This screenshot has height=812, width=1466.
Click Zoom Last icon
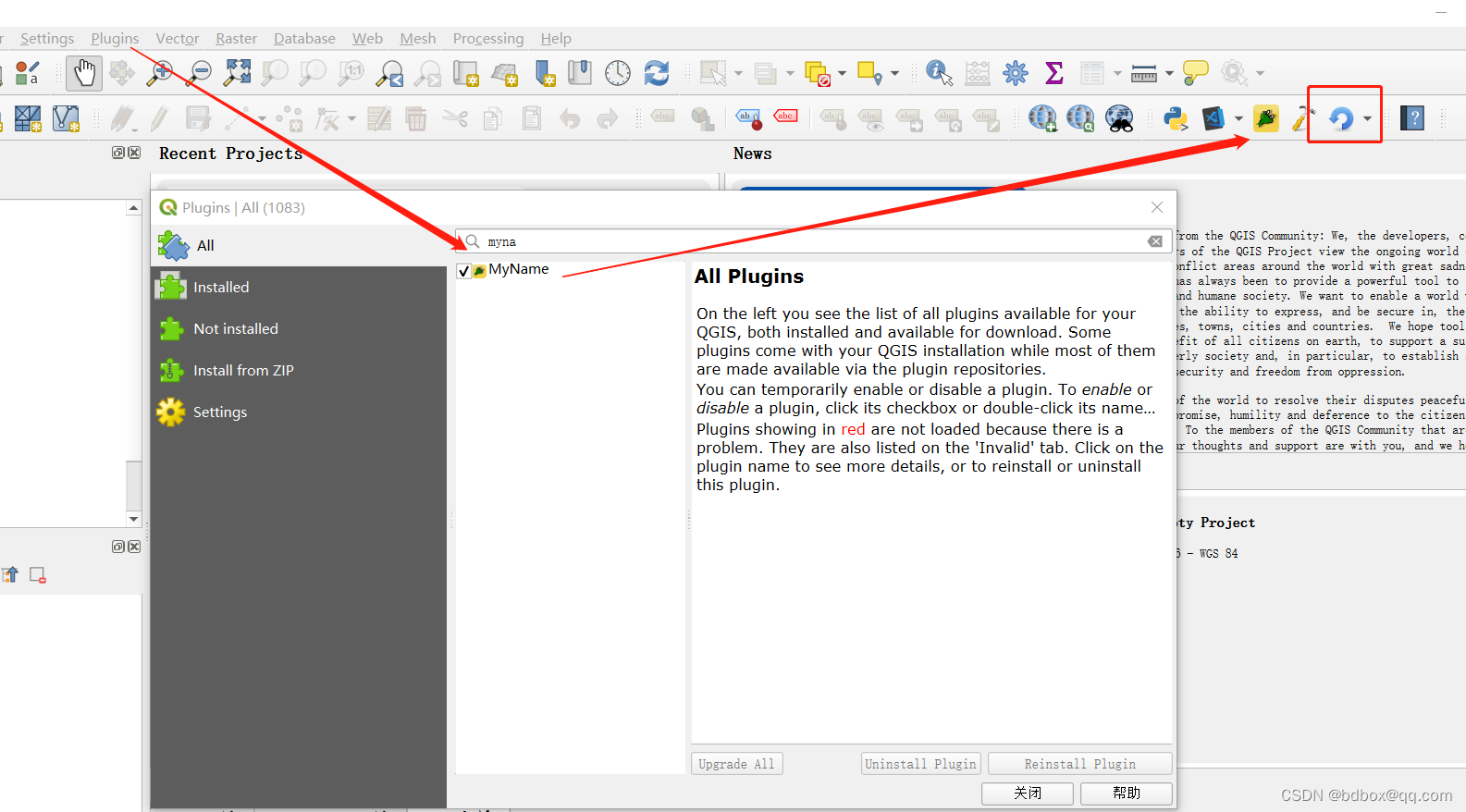389,73
